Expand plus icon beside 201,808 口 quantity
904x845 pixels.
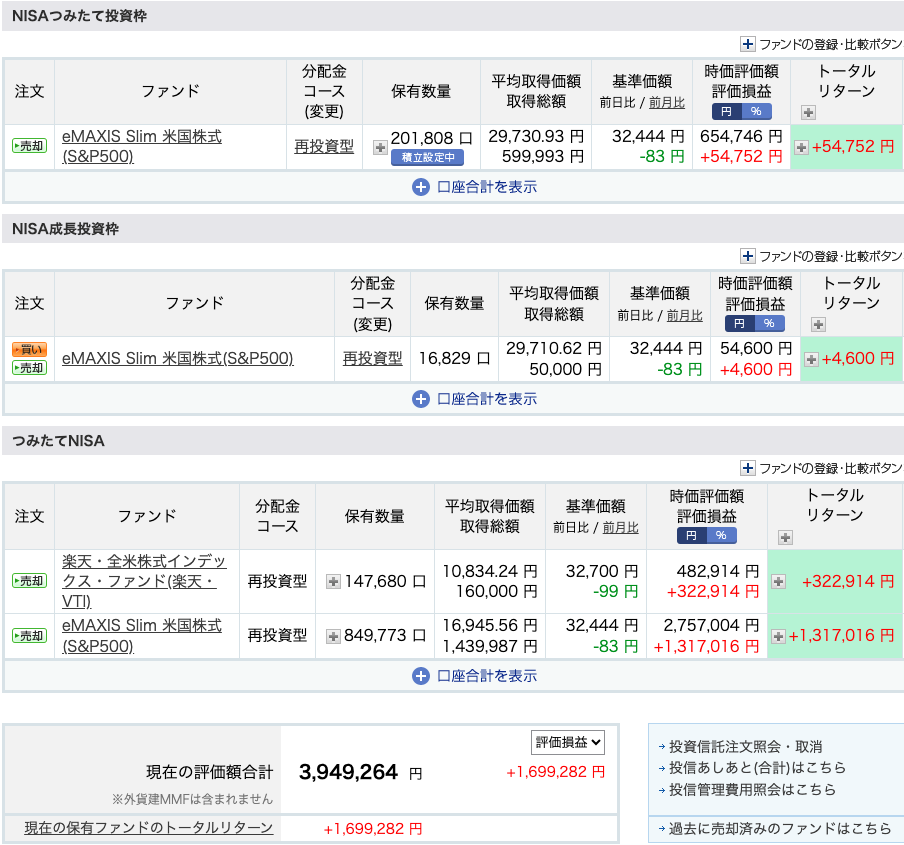tap(380, 148)
